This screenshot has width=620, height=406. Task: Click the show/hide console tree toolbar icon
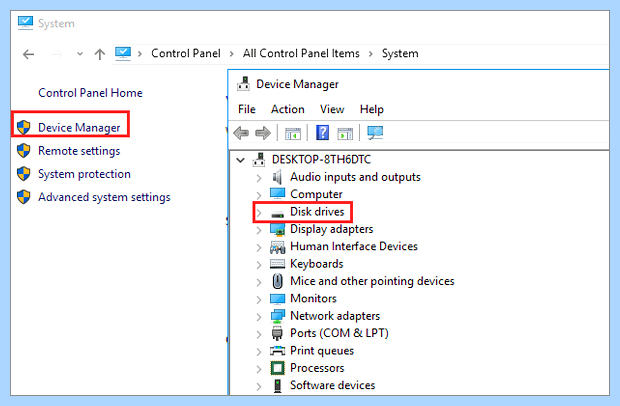coord(293,133)
